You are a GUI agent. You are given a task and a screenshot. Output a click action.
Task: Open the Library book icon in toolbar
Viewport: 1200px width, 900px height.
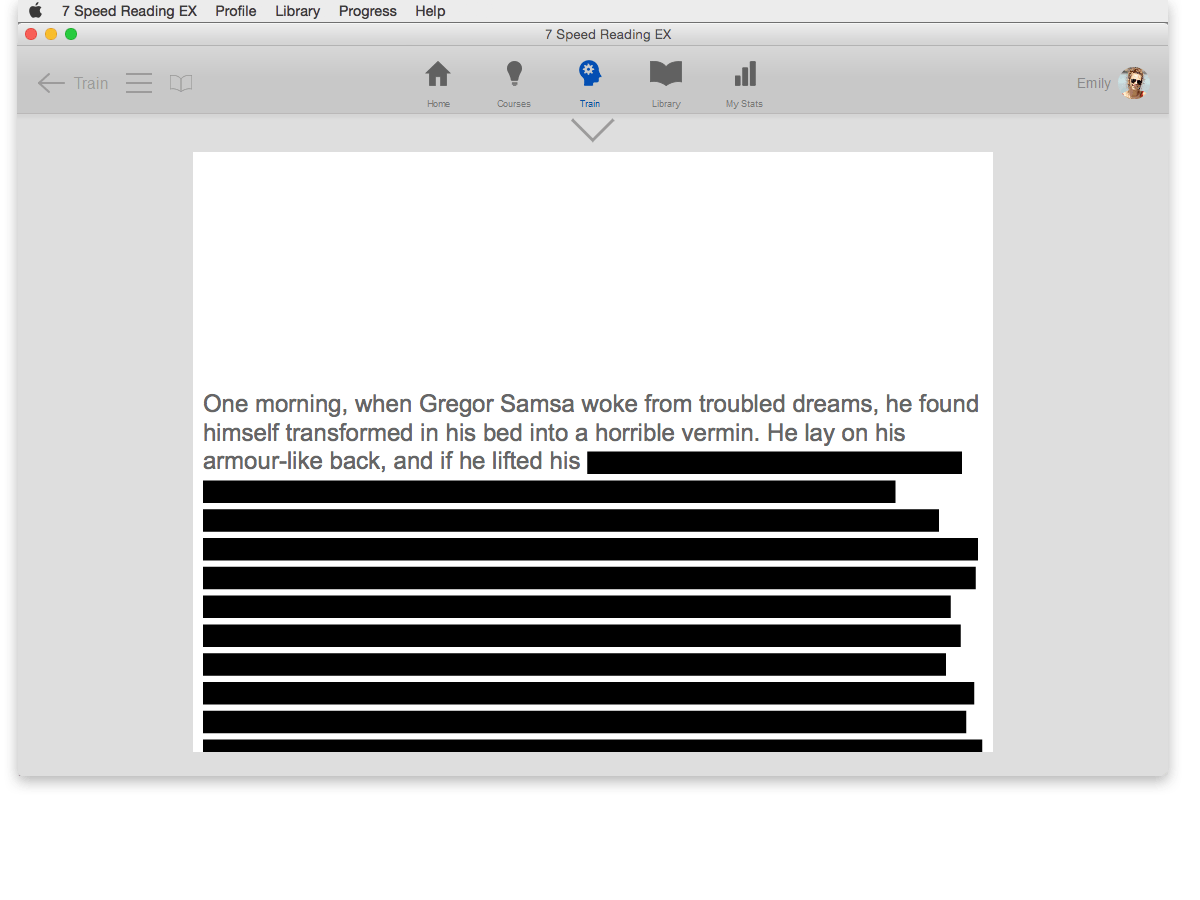[x=665, y=75]
